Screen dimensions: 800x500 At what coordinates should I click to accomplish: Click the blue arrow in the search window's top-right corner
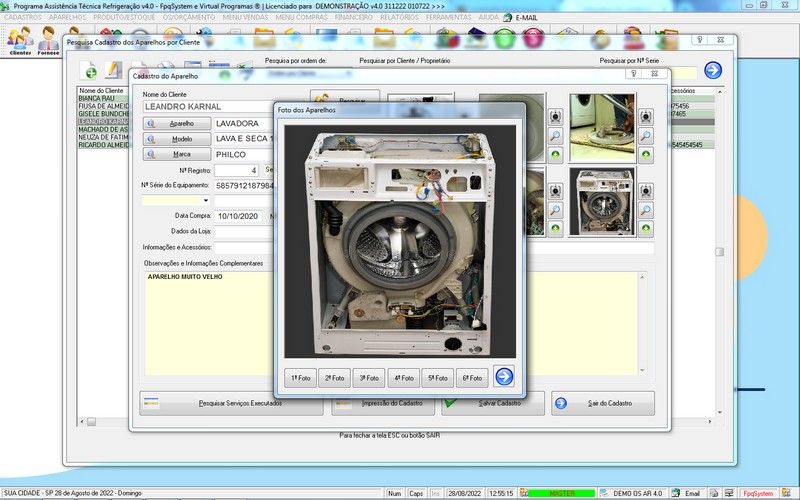712,70
